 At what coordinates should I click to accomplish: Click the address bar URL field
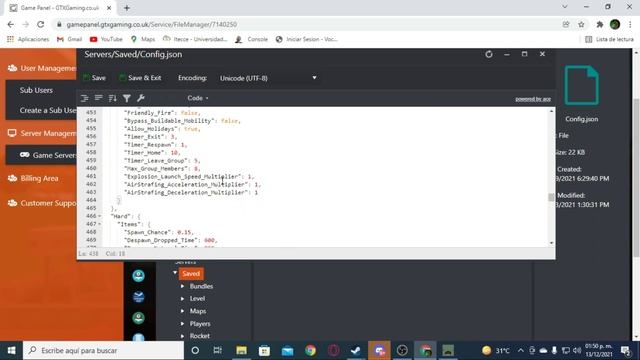[x=306, y=24]
